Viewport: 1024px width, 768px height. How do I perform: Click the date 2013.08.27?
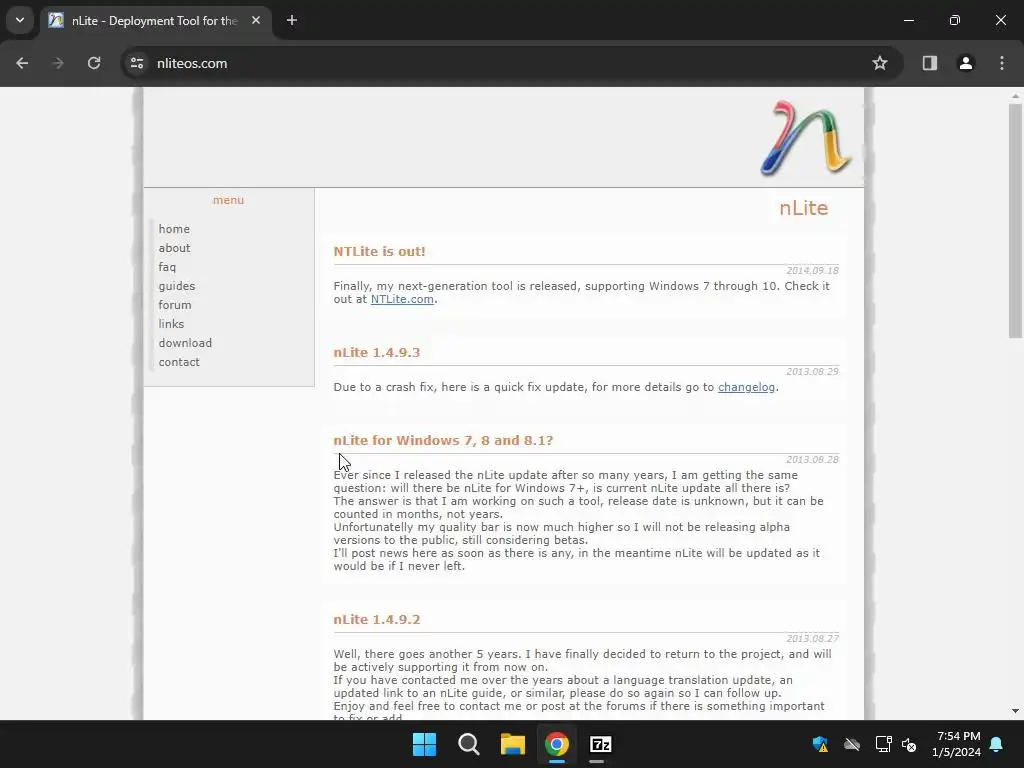812,639
